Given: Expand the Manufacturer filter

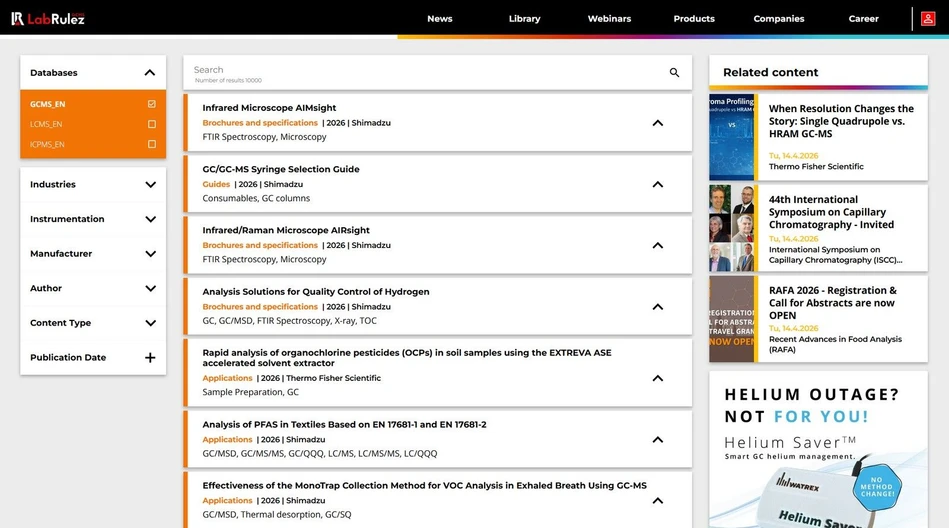Looking at the screenshot, I should tap(150, 254).
